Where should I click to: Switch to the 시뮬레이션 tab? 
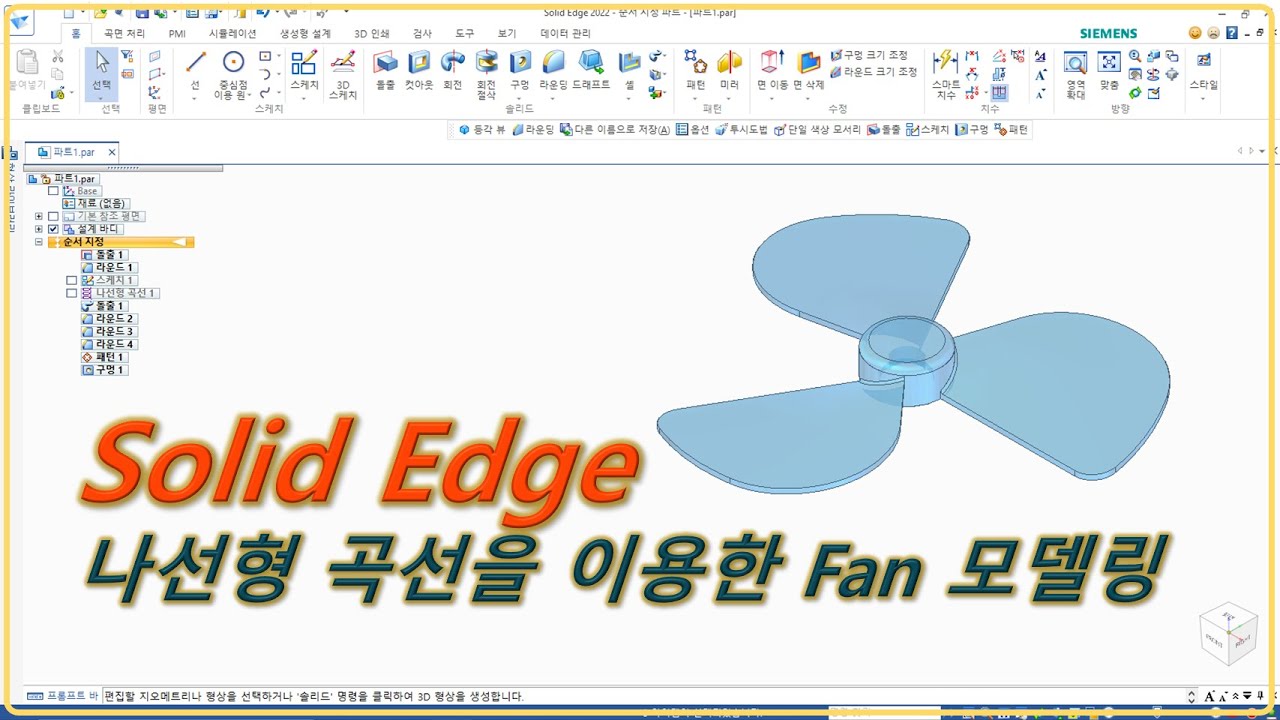(232, 33)
